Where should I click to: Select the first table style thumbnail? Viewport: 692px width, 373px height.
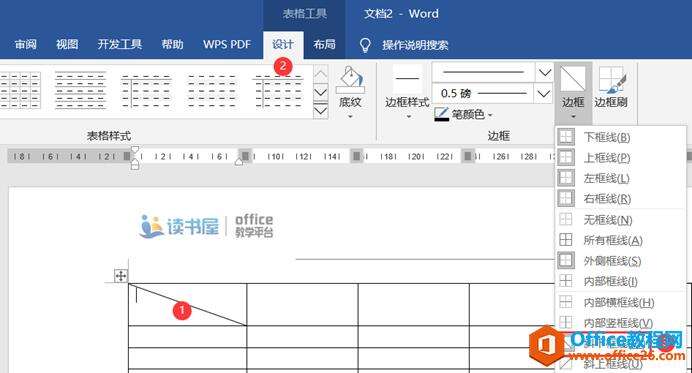[20, 90]
